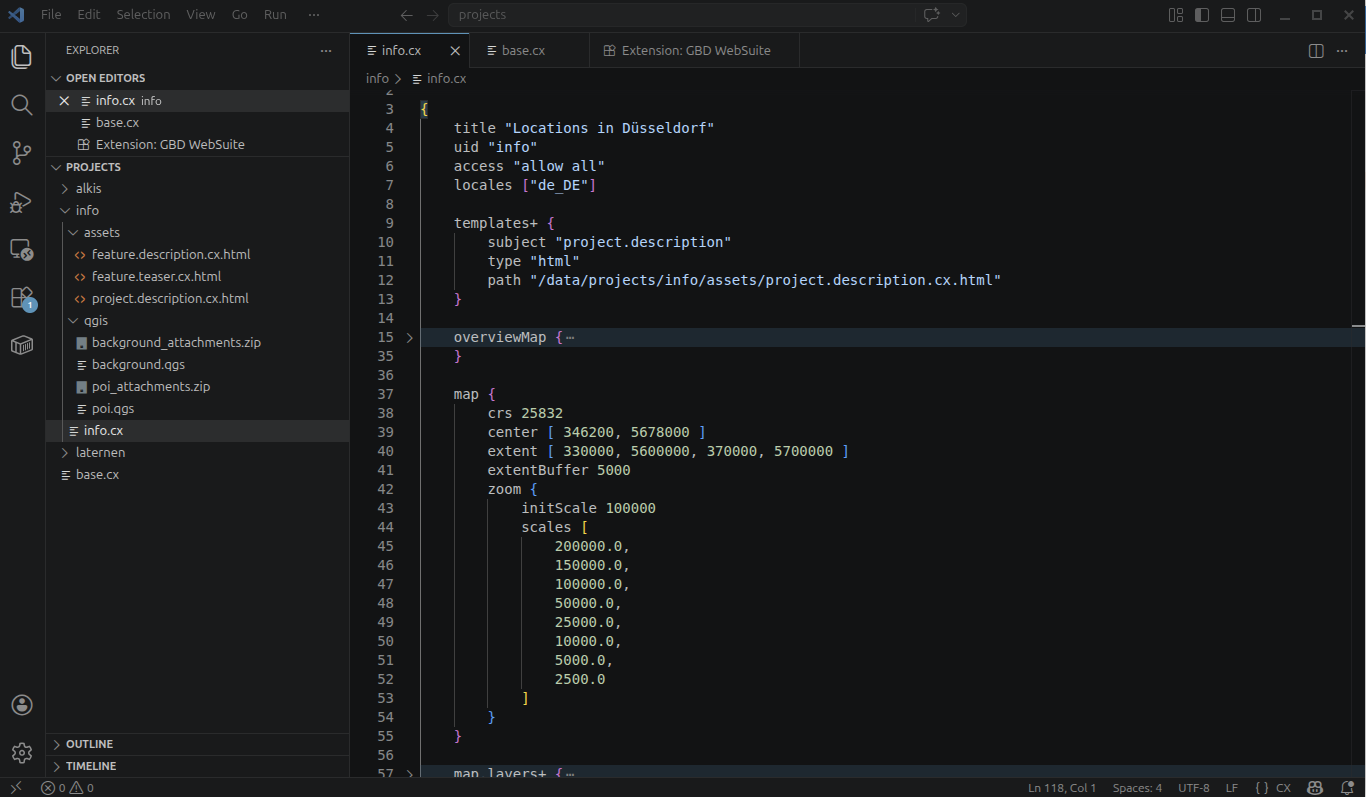Screen dimensions: 1366x797
Task: Open the Search view in activity bar
Action: point(22,105)
